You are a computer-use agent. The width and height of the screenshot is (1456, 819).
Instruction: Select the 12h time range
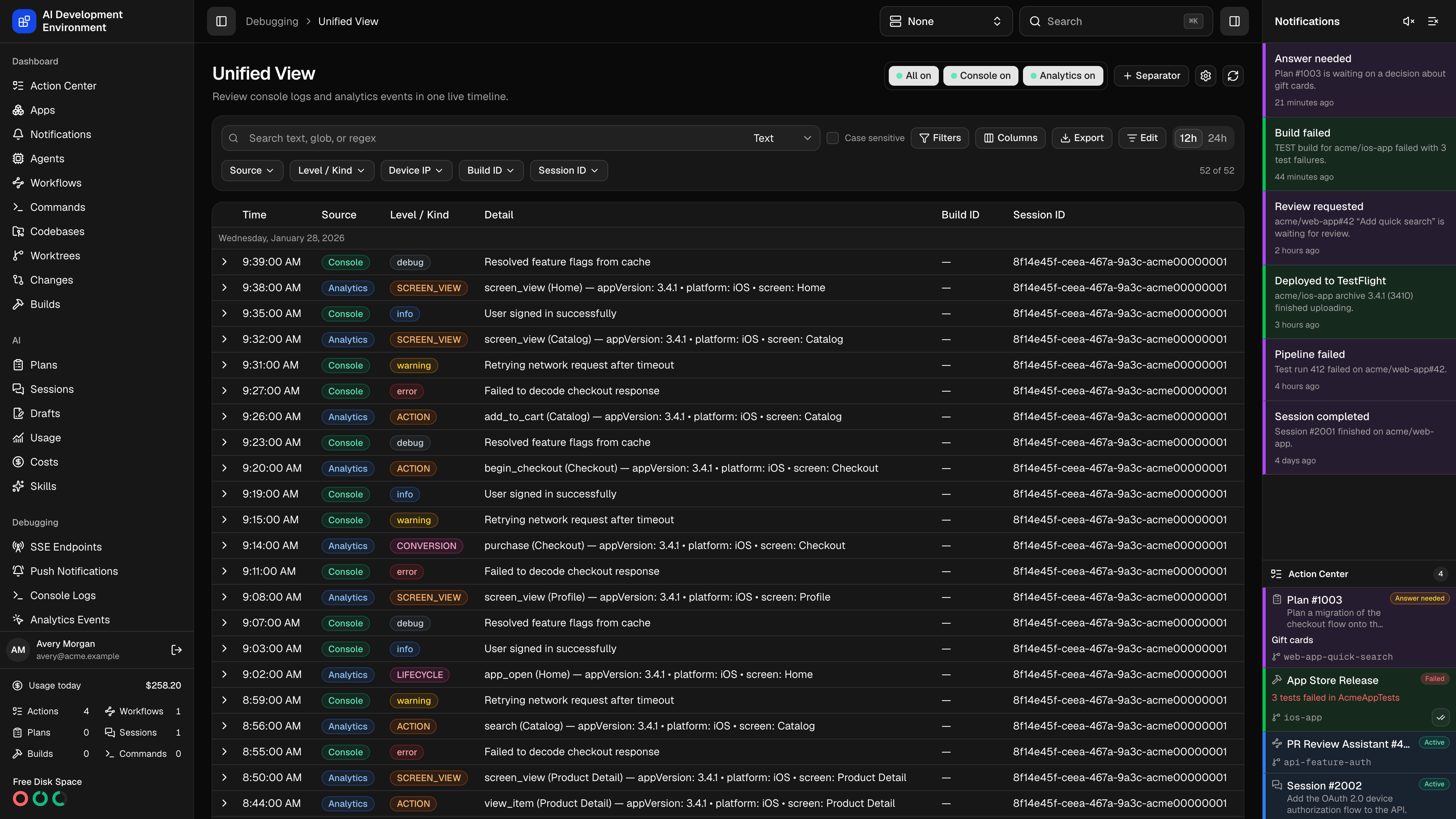tap(1188, 138)
